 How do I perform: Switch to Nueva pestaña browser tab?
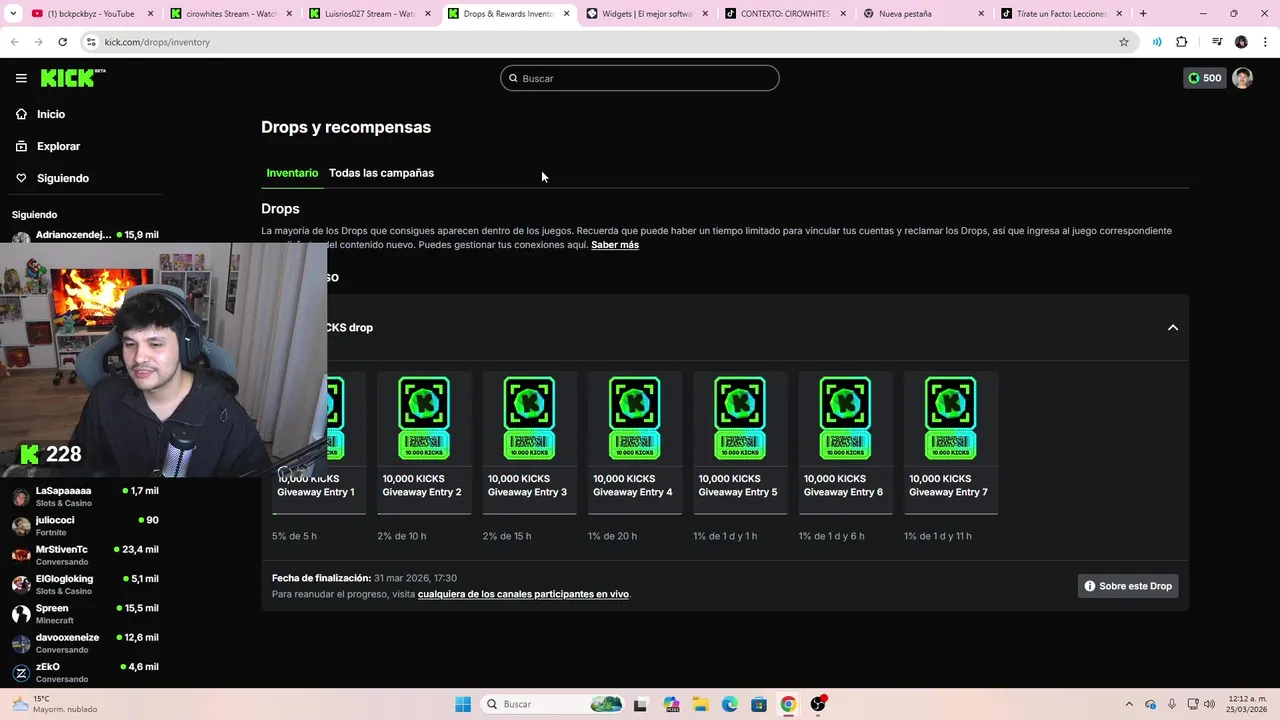tap(925, 14)
